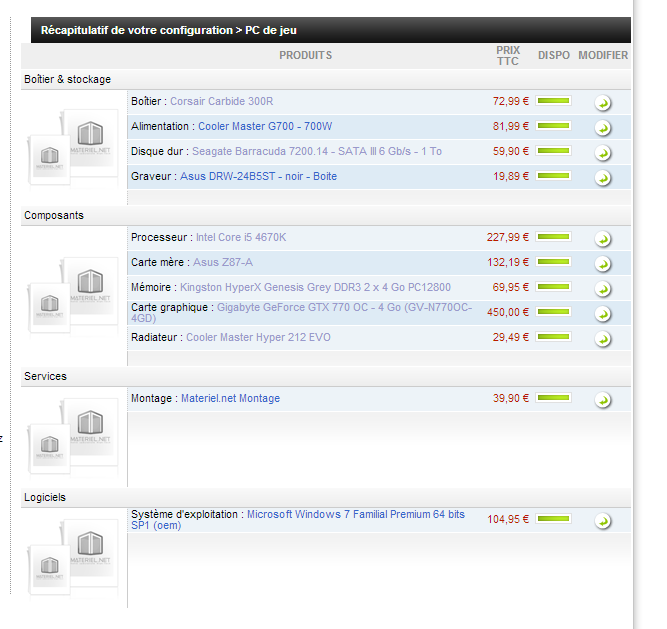This screenshot has height=629, width=667.
Task: Click the Services category thumbnail
Action: [72, 436]
